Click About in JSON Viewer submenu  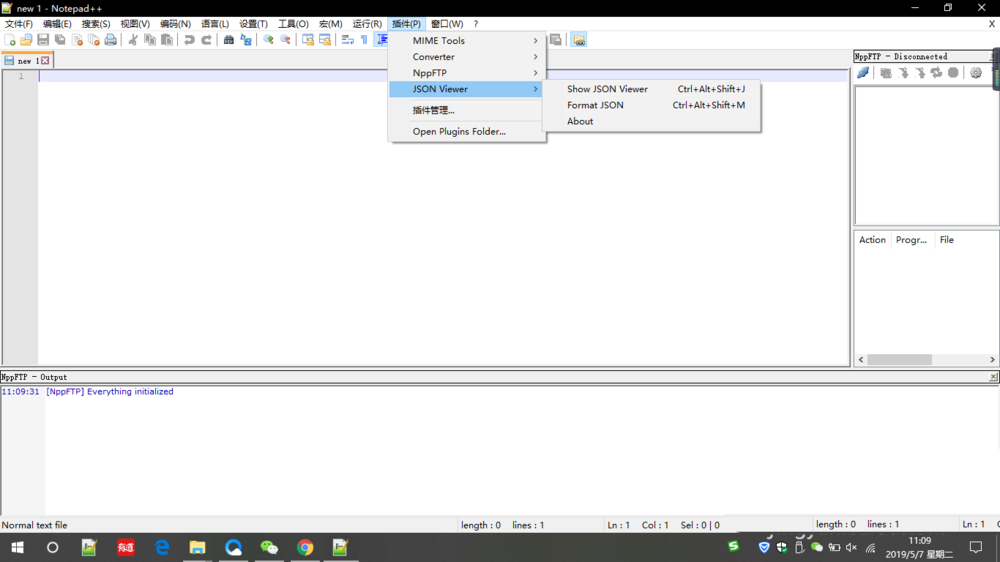pyautogui.click(x=652, y=121)
